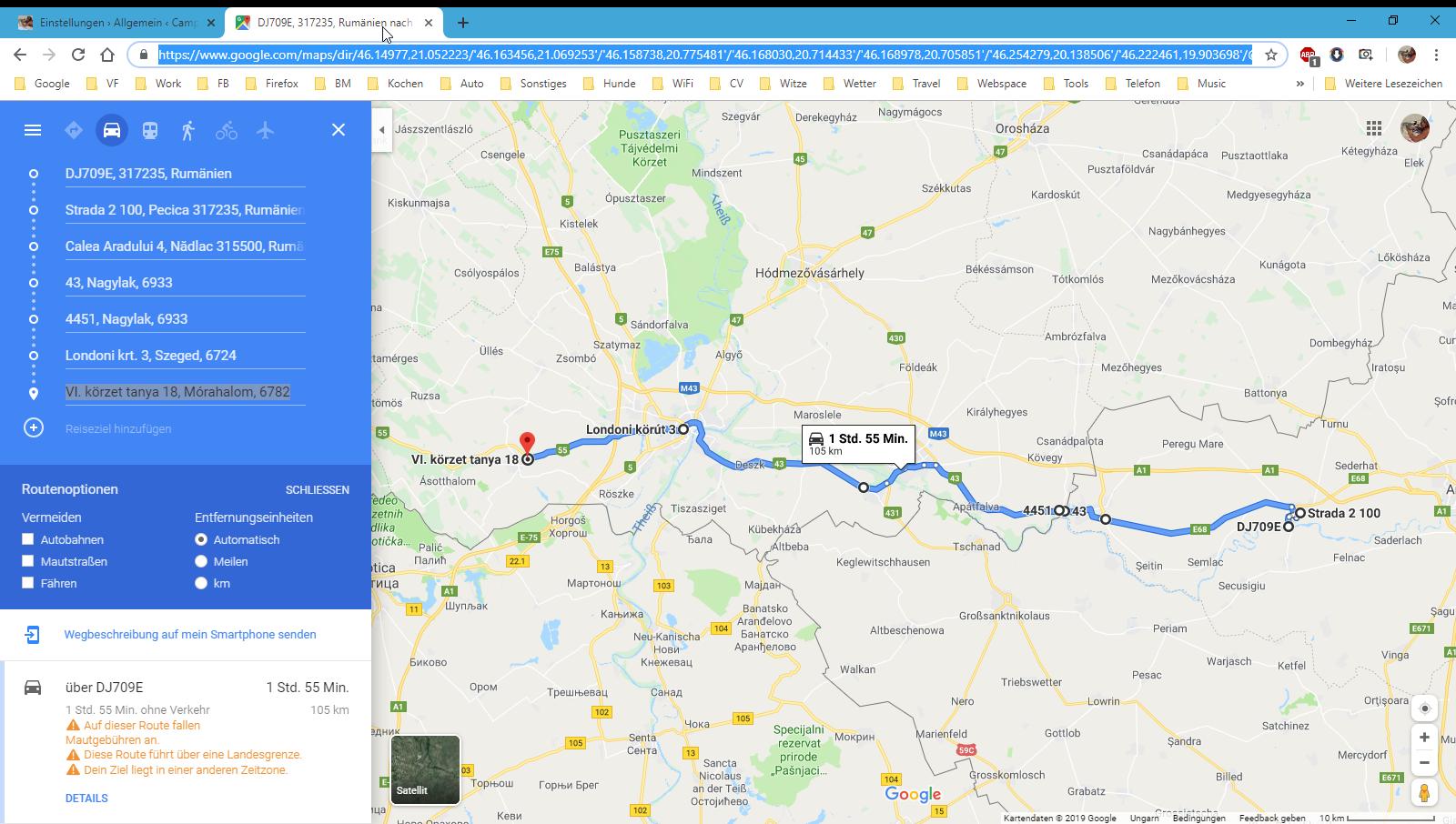
Task: Open Google bookmarks folder
Action: point(43,84)
